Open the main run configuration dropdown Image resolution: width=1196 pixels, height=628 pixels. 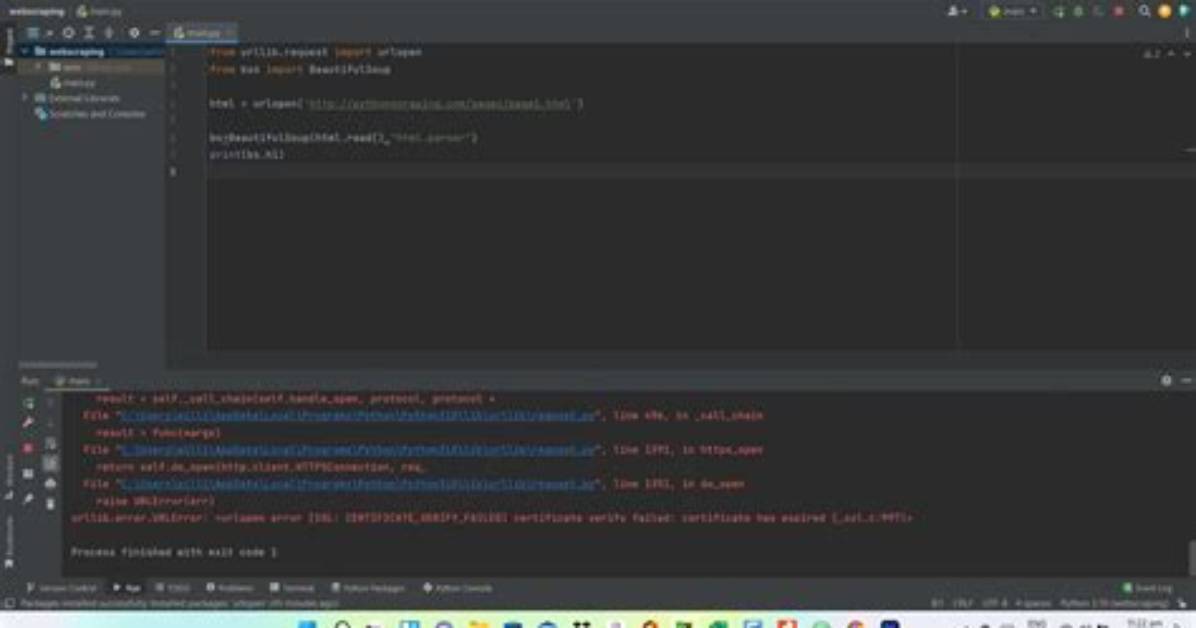coord(1012,11)
